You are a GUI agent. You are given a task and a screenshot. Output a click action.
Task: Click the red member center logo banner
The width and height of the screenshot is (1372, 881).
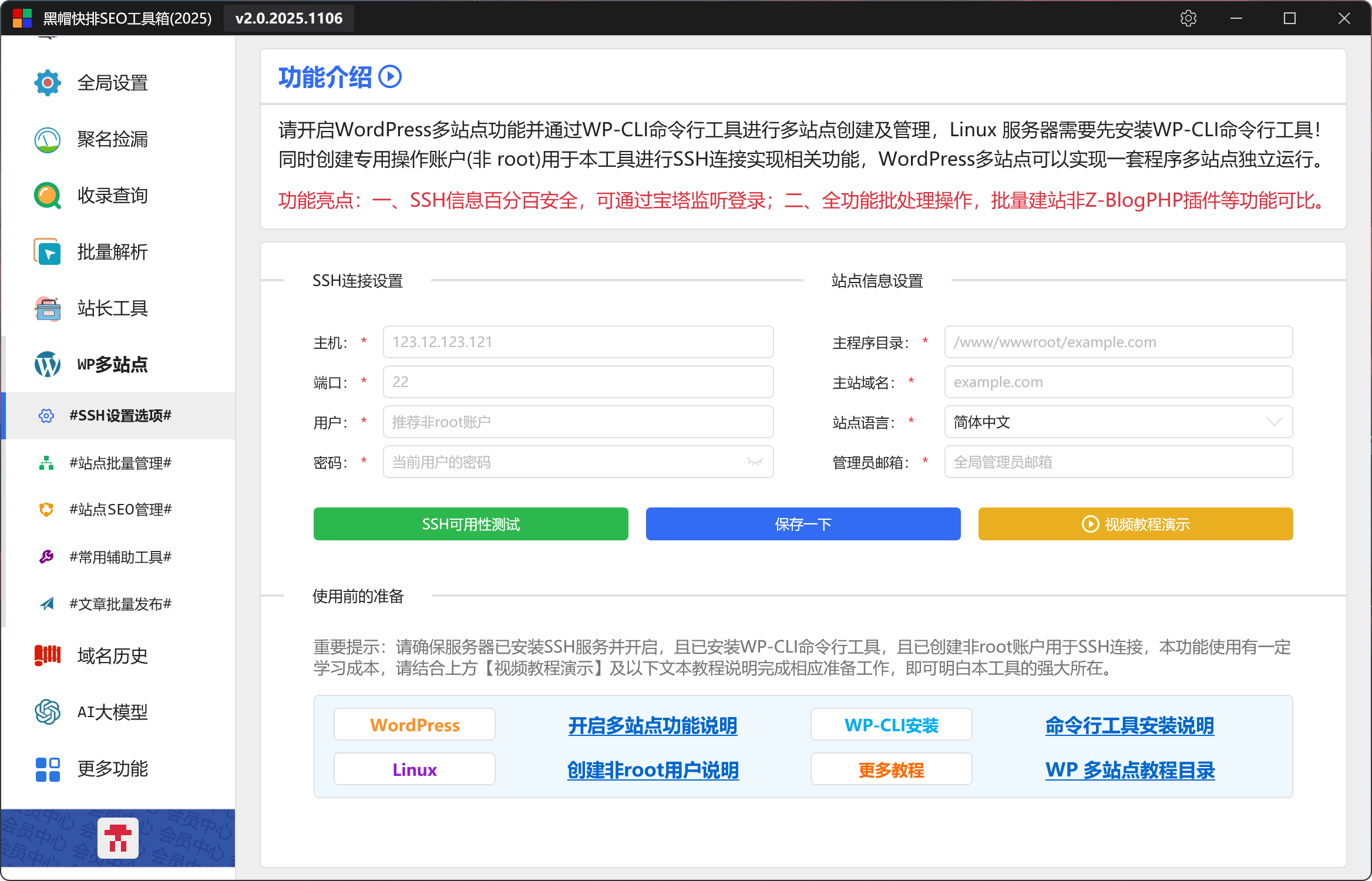click(117, 838)
